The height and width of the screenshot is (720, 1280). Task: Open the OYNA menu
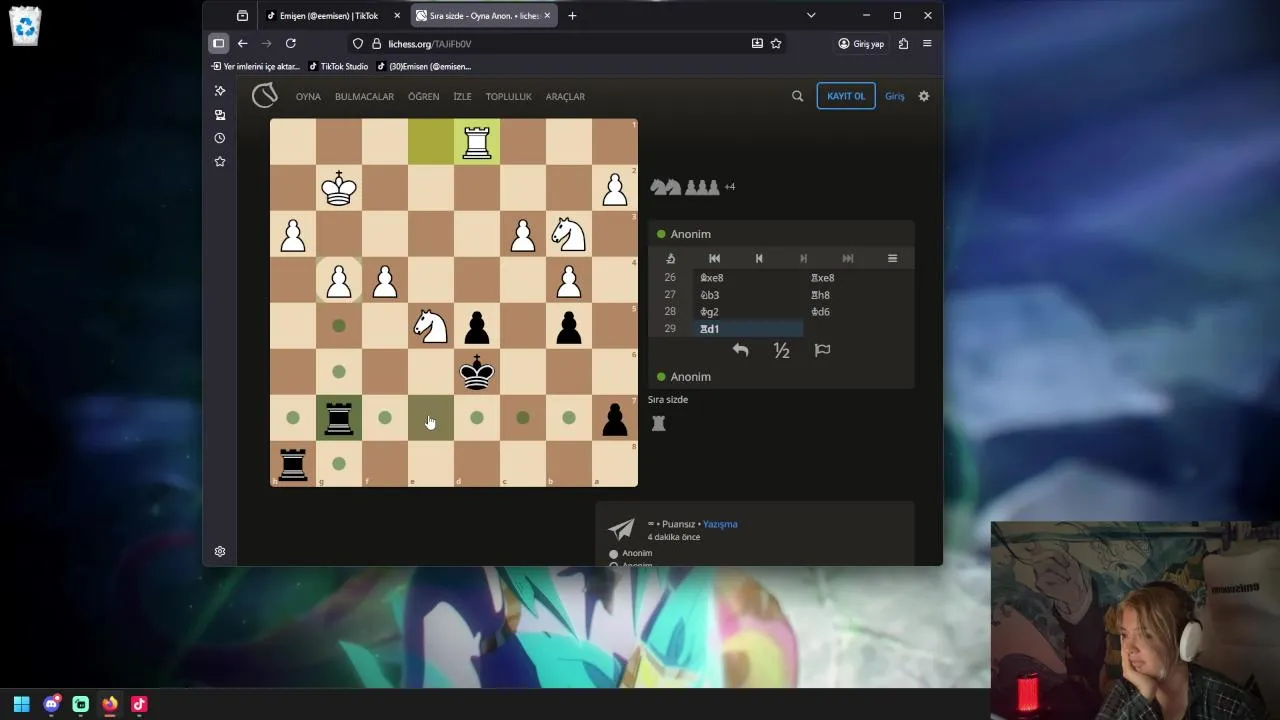tap(308, 97)
